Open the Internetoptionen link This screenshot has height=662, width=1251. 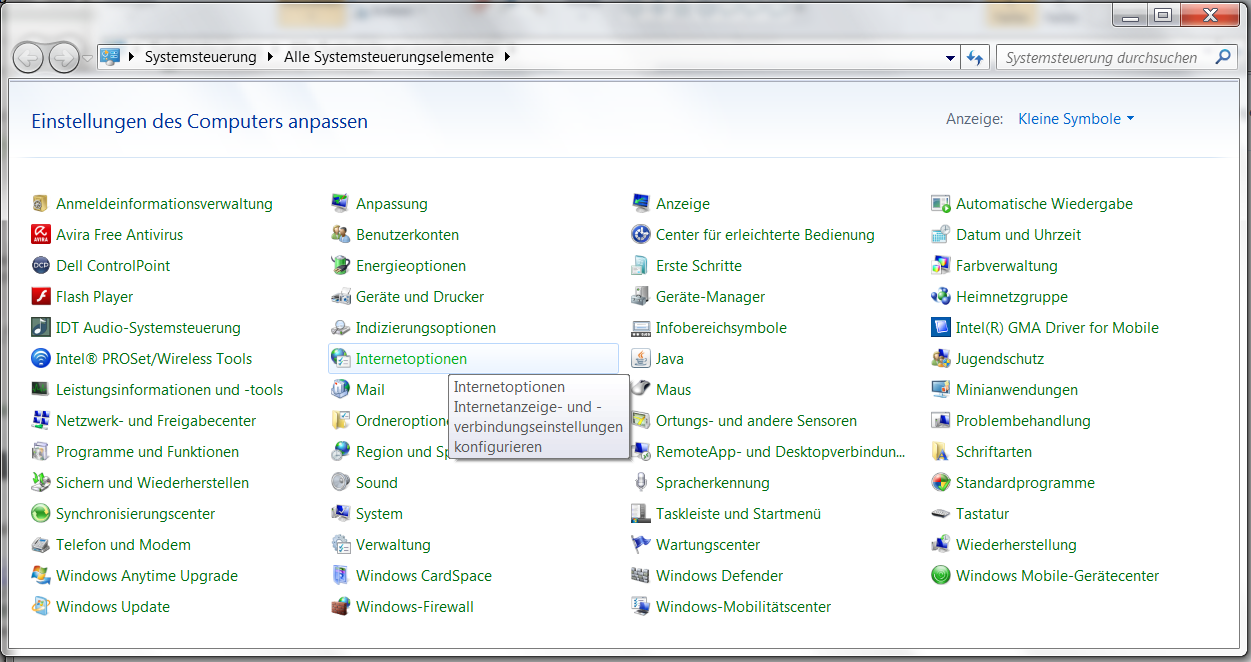coord(411,359)
